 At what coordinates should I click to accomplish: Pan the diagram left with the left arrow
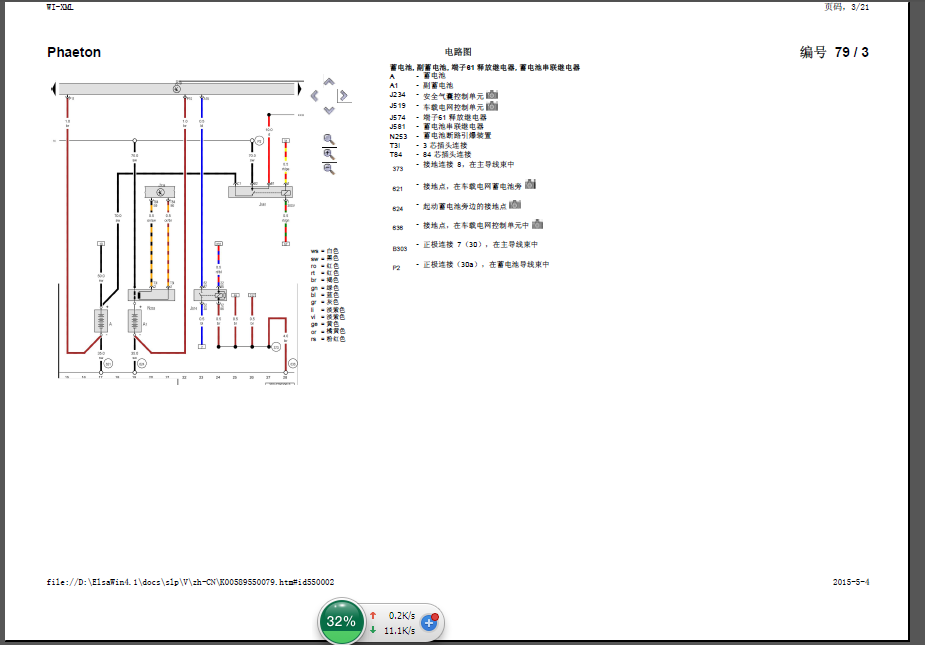point(315,96)
